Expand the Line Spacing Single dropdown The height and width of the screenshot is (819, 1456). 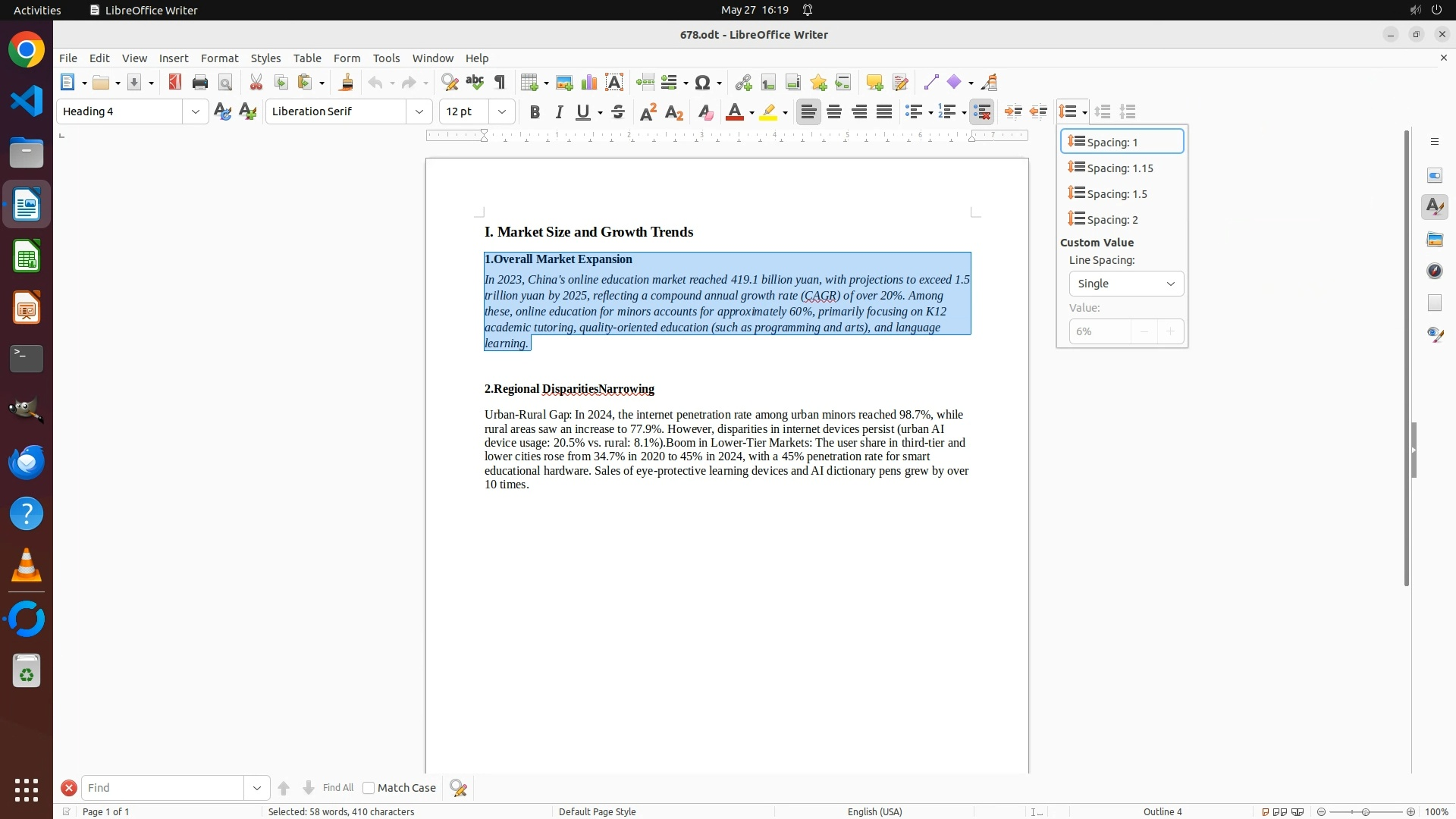coord(1126,284)
